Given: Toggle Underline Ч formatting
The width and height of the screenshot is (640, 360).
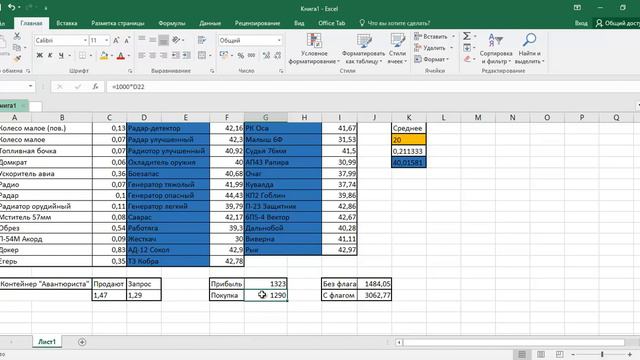Looking at the screenshot, I should pyautogui.click(x=61, y=56).
